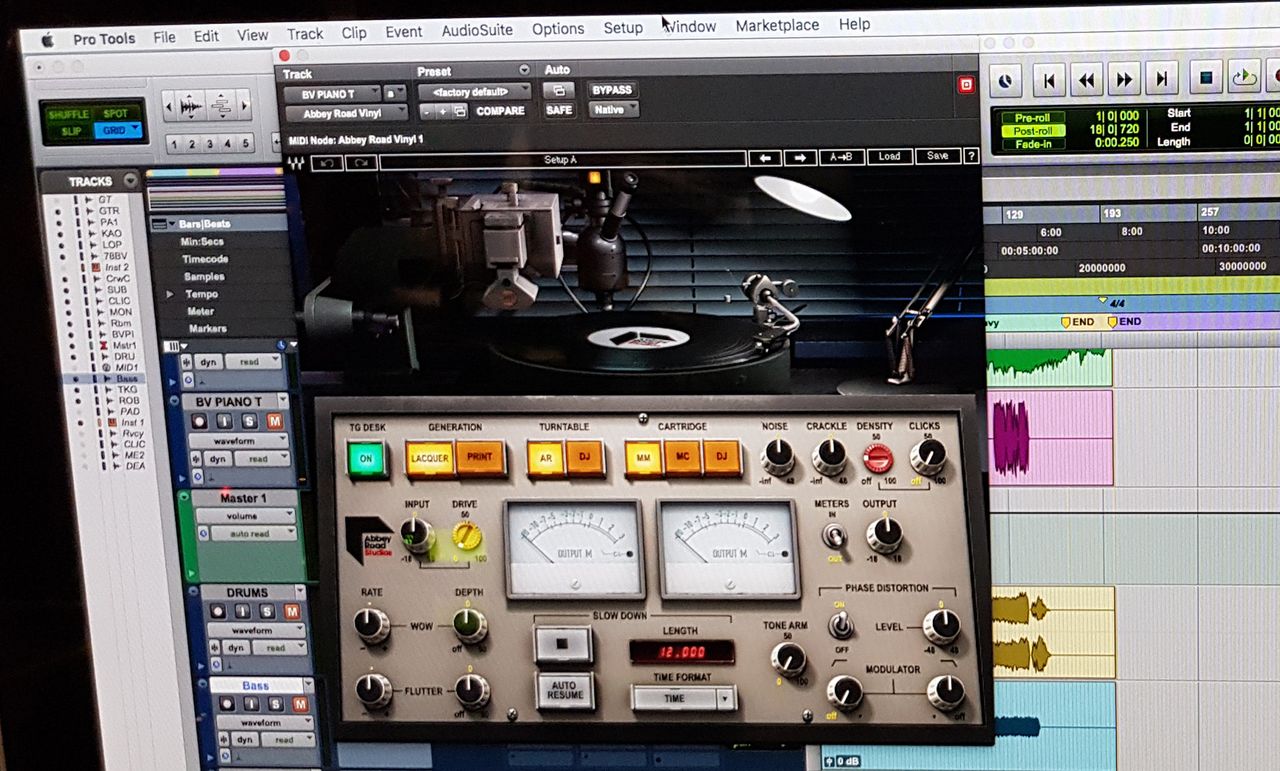This screenshot has height=771, width=1280.
Task: Open the Setup menu
Action: click(623, 28)
